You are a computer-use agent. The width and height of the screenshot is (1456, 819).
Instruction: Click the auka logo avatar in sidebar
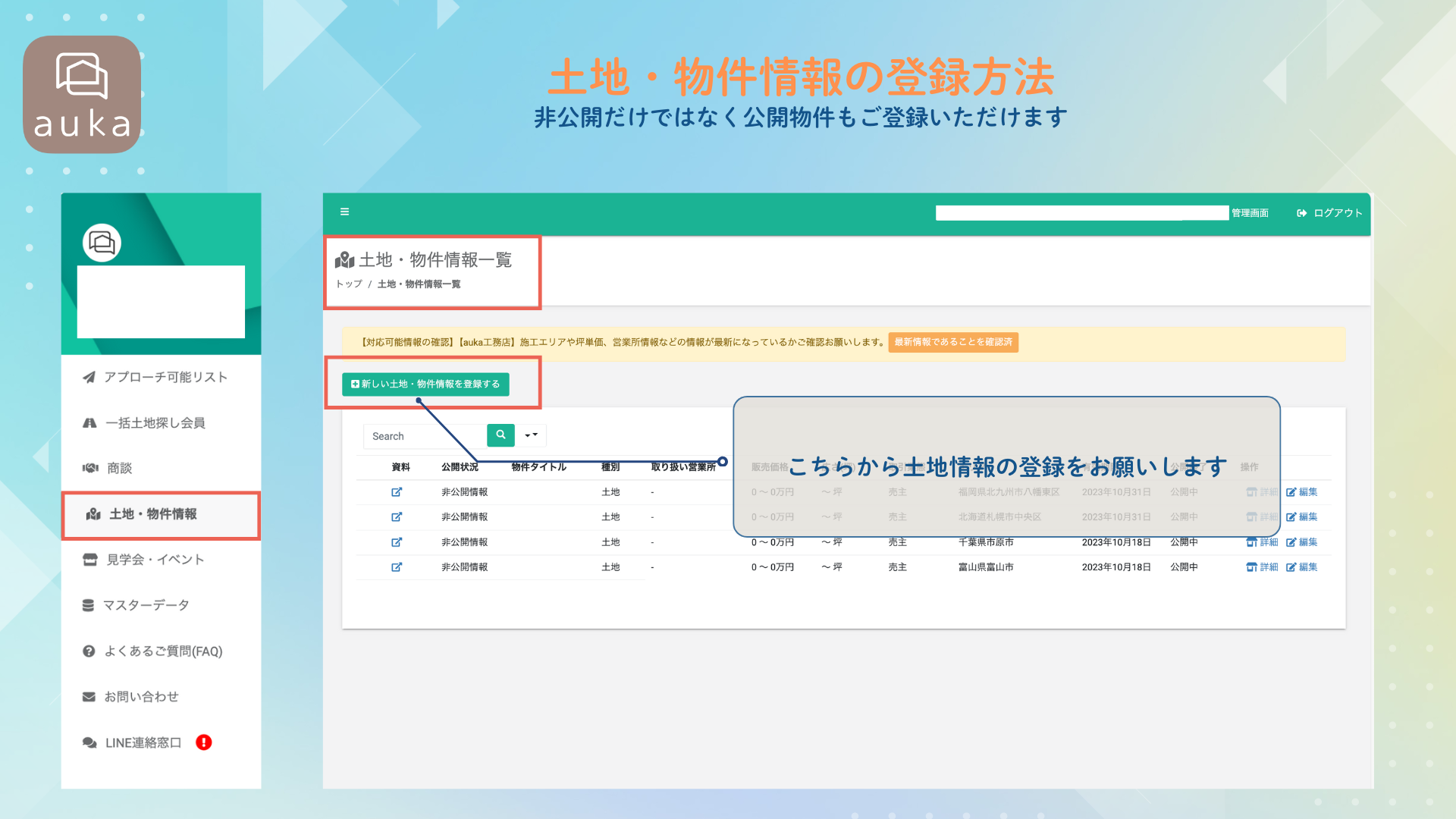tap(102, 243)
